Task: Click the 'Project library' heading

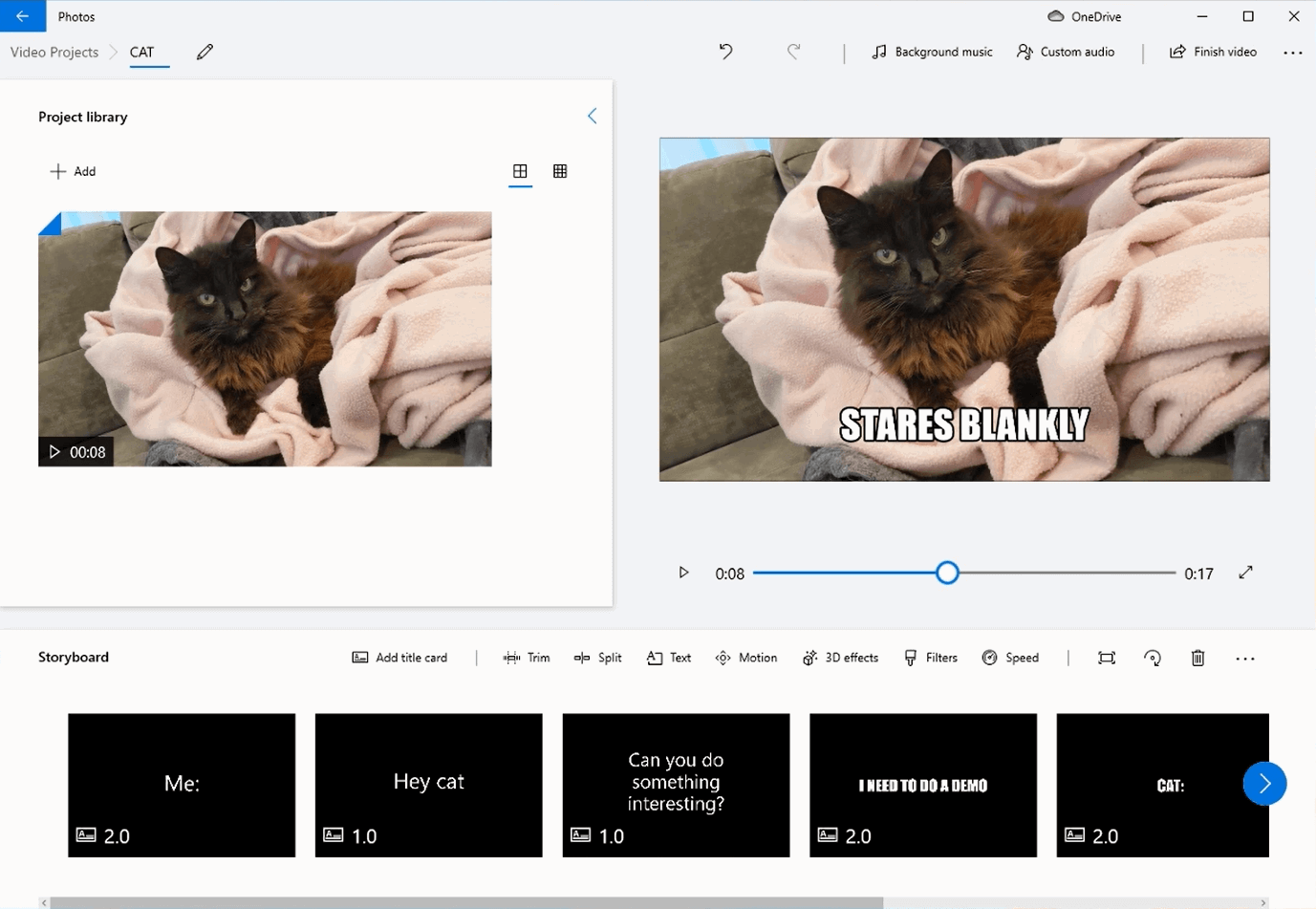Action: tap(82, 117)
